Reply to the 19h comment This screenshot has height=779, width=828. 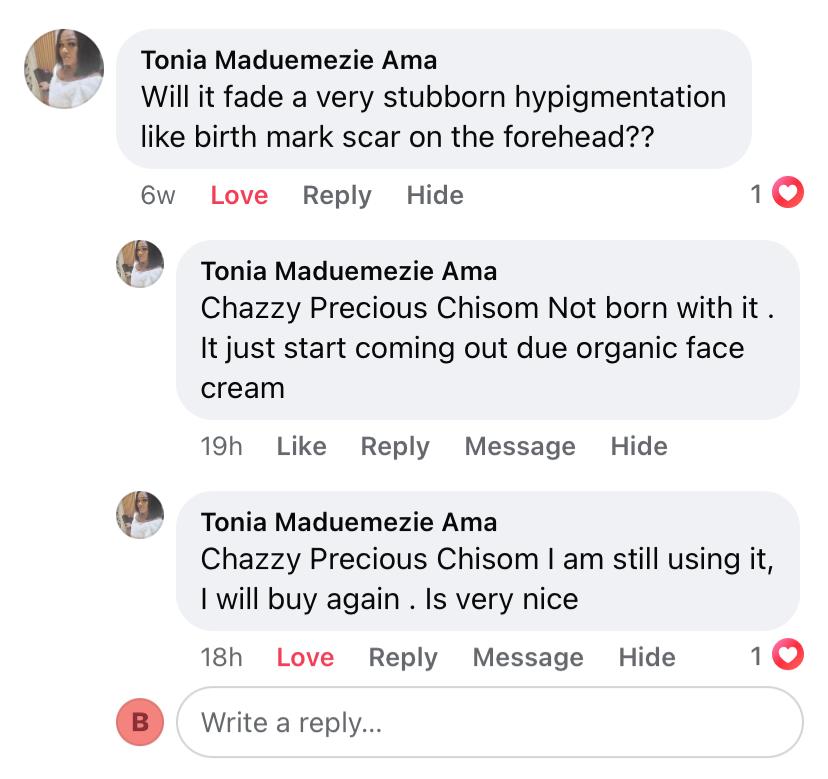[395, 446]
